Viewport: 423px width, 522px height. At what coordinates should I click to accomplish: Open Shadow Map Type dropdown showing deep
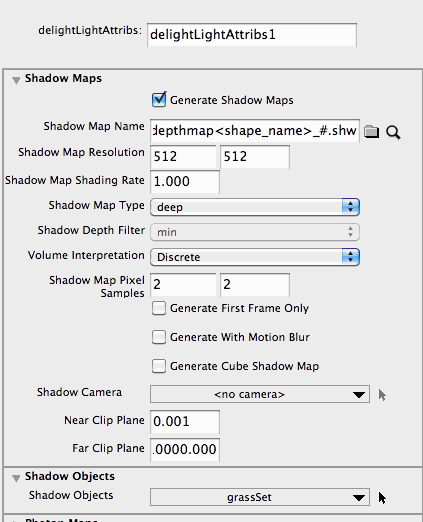coord(255,207)
